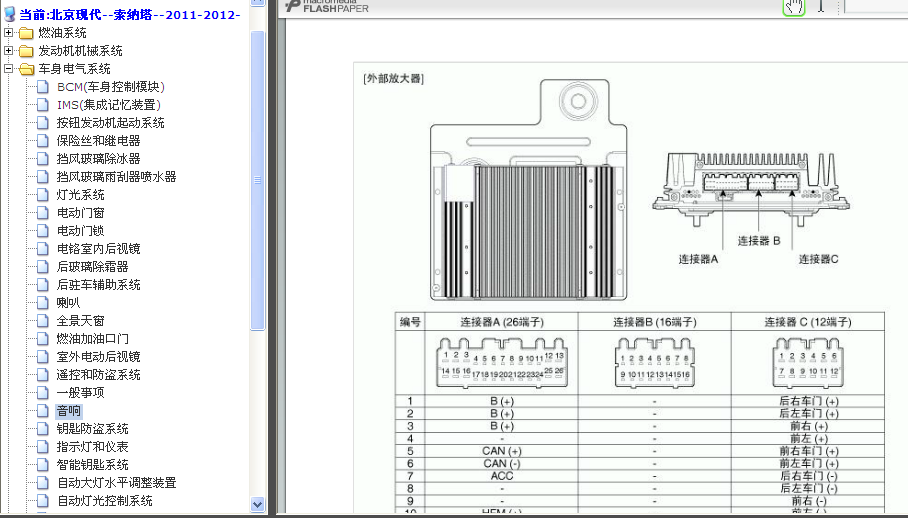This screenshot has height=518, width=908.
Task: Click the page icon next to 电动门锁
Action: [42, 230]
